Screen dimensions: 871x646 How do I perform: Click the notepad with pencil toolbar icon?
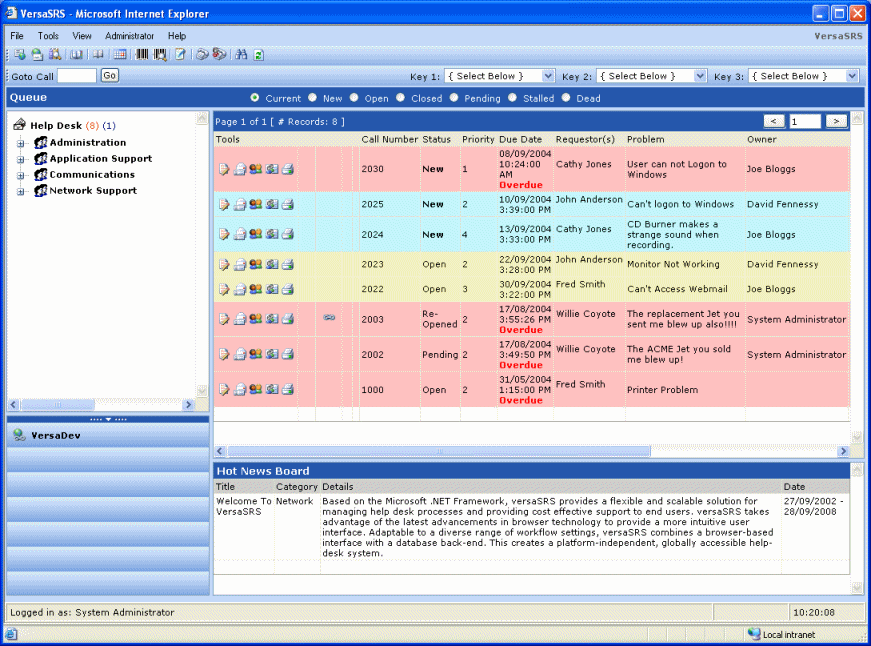pyautogui.click(x=181, y=54)
